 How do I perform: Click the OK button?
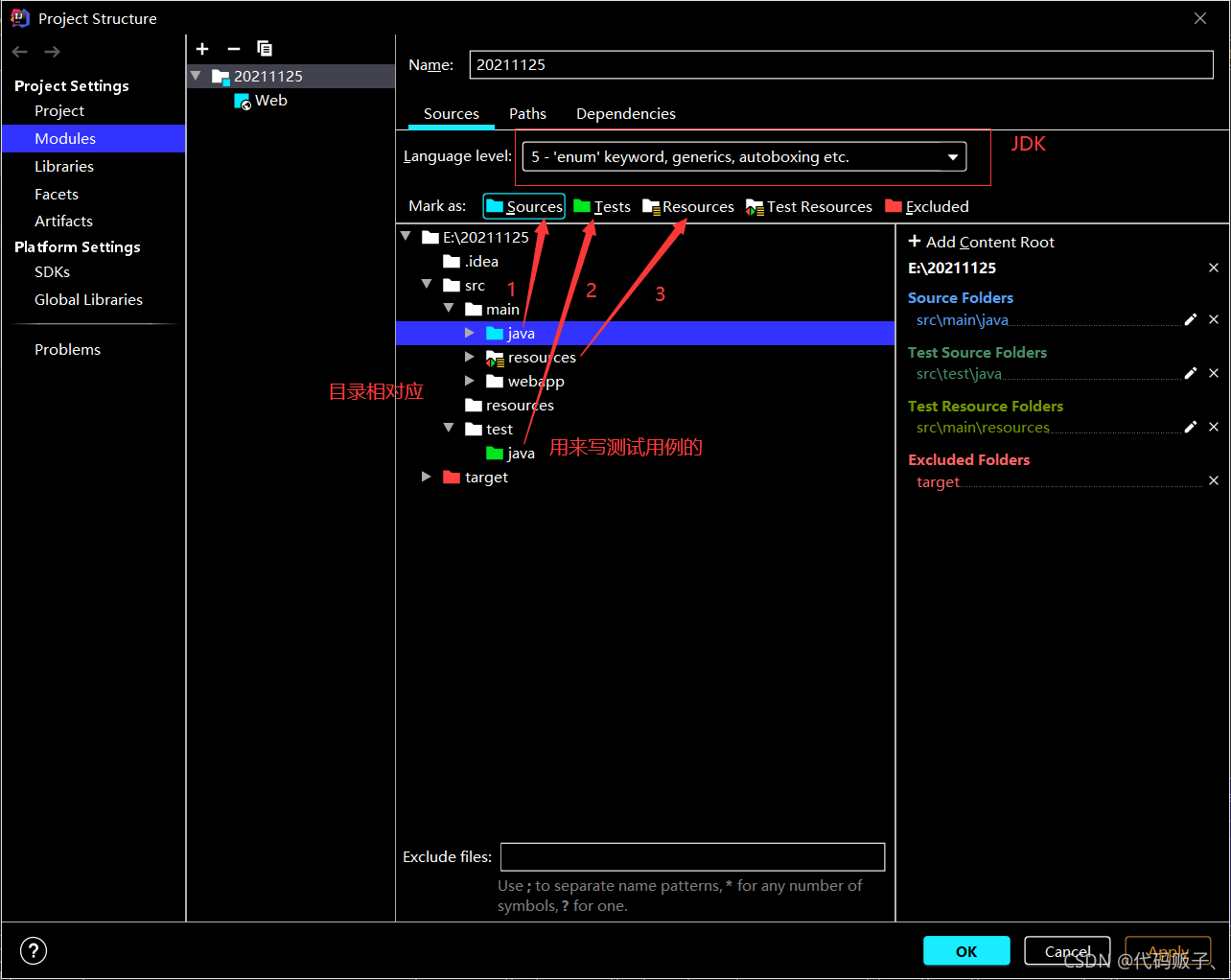966,950
